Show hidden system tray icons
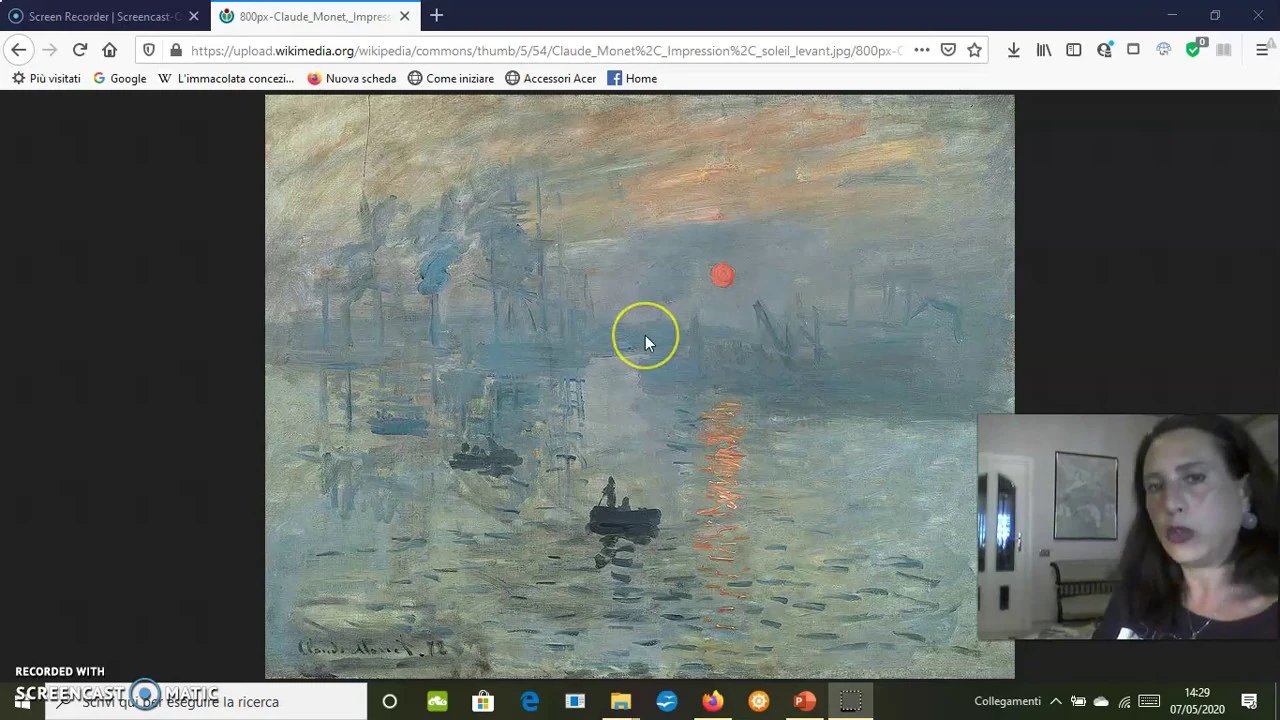 click(x=1056, y=701)
